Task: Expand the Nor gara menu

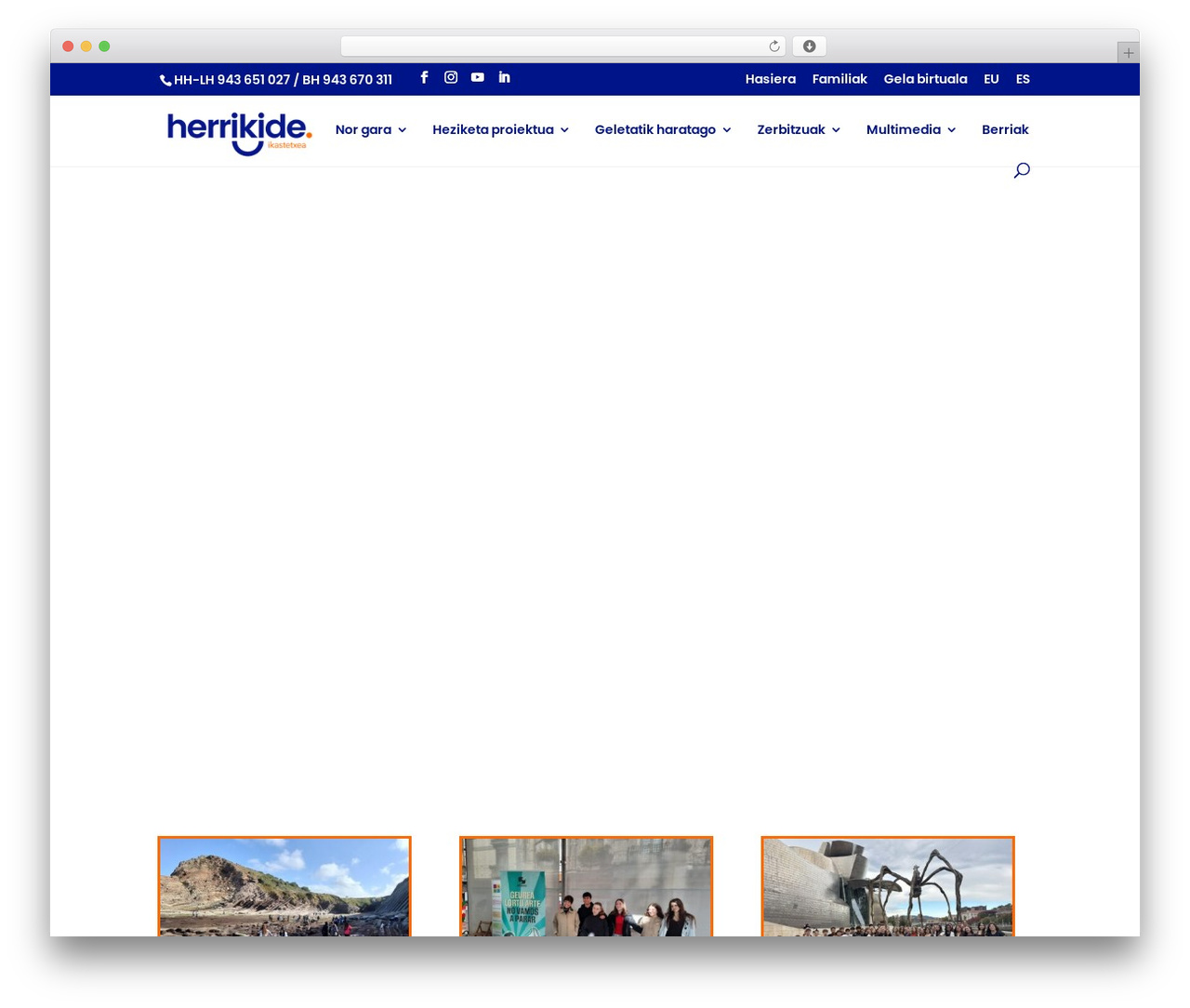Action: tap(371, 130)
